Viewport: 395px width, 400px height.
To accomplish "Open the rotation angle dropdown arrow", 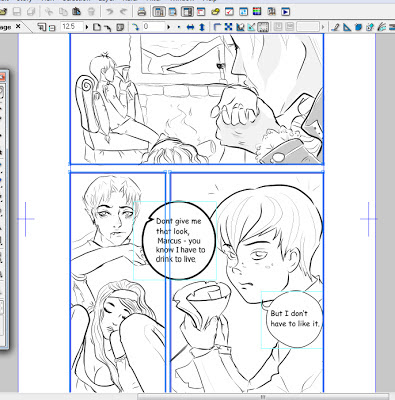I will (x=168, y=27).
